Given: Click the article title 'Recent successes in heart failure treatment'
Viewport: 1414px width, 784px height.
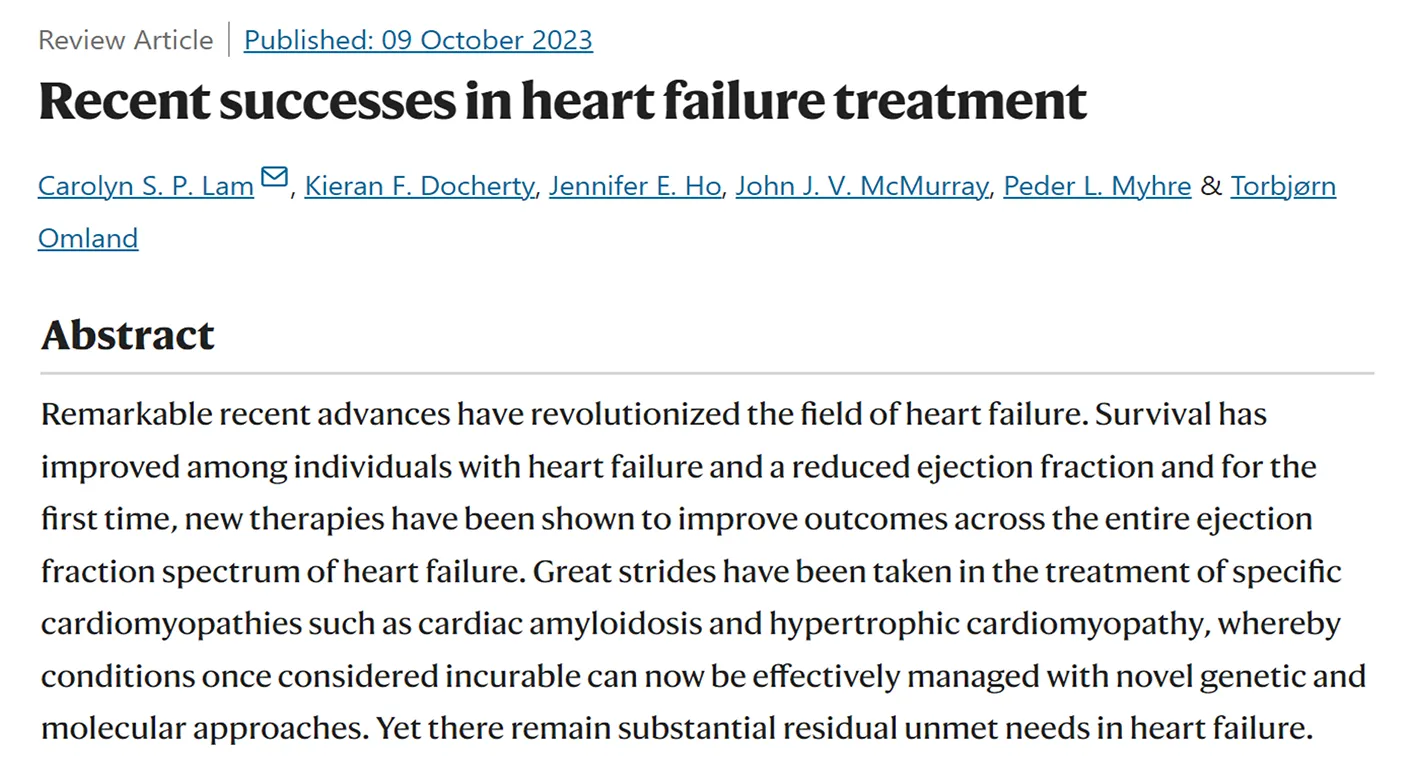Looking at the screenshot, I should [x=563, y=100].
